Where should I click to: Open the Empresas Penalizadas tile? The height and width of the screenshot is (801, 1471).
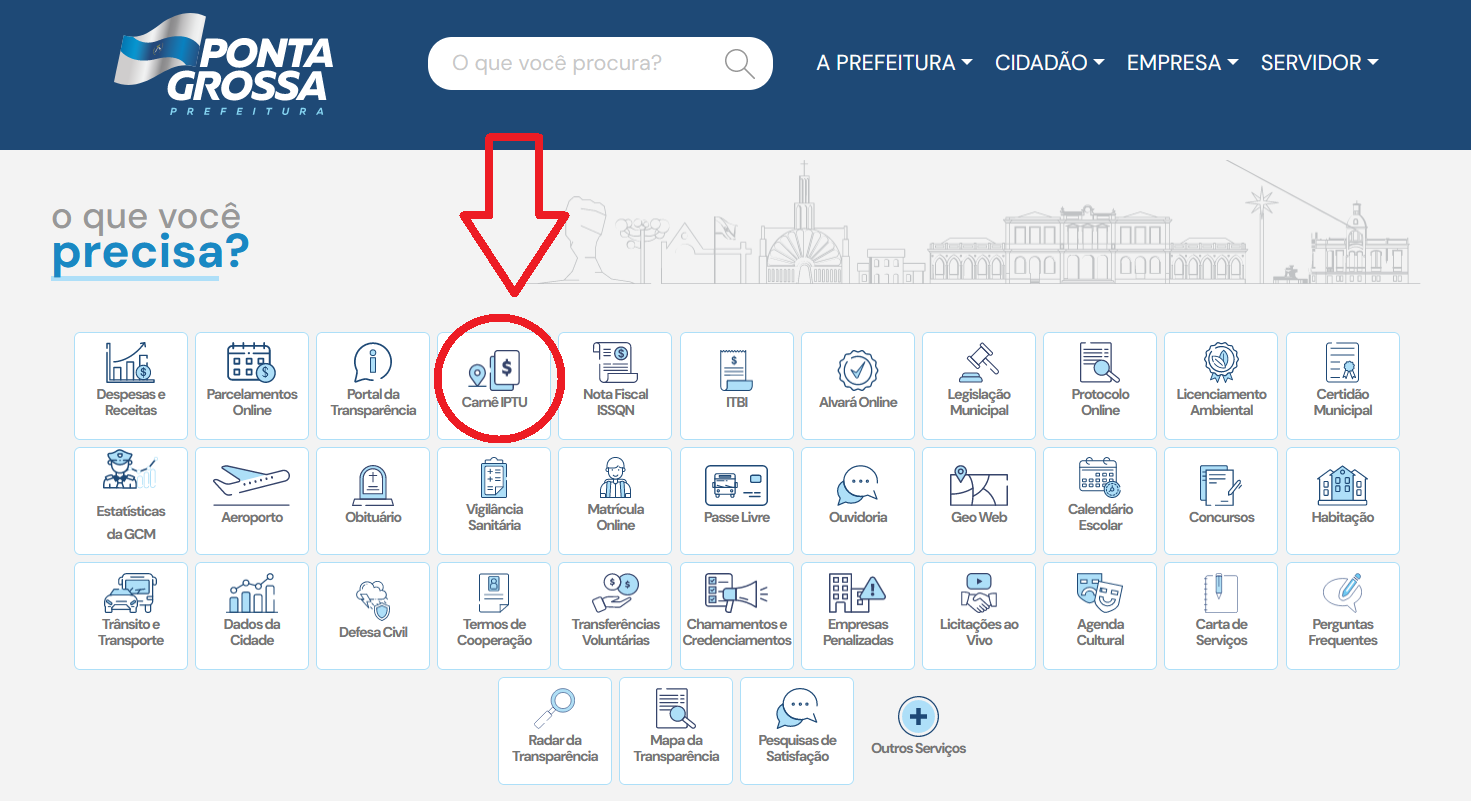coord(858,616)
